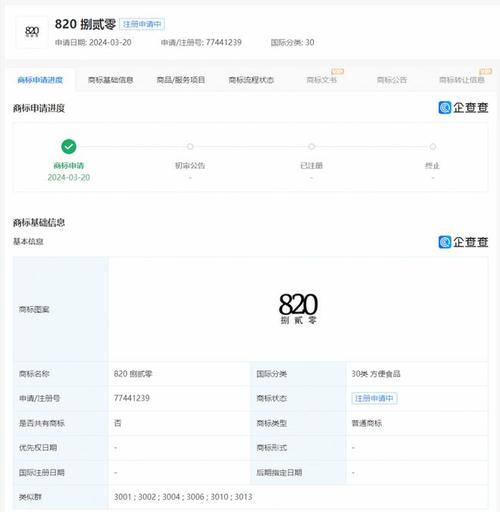500x512 pixels.
Task: Open the 商标文书 VIP tab
Action: pos(322,80)
